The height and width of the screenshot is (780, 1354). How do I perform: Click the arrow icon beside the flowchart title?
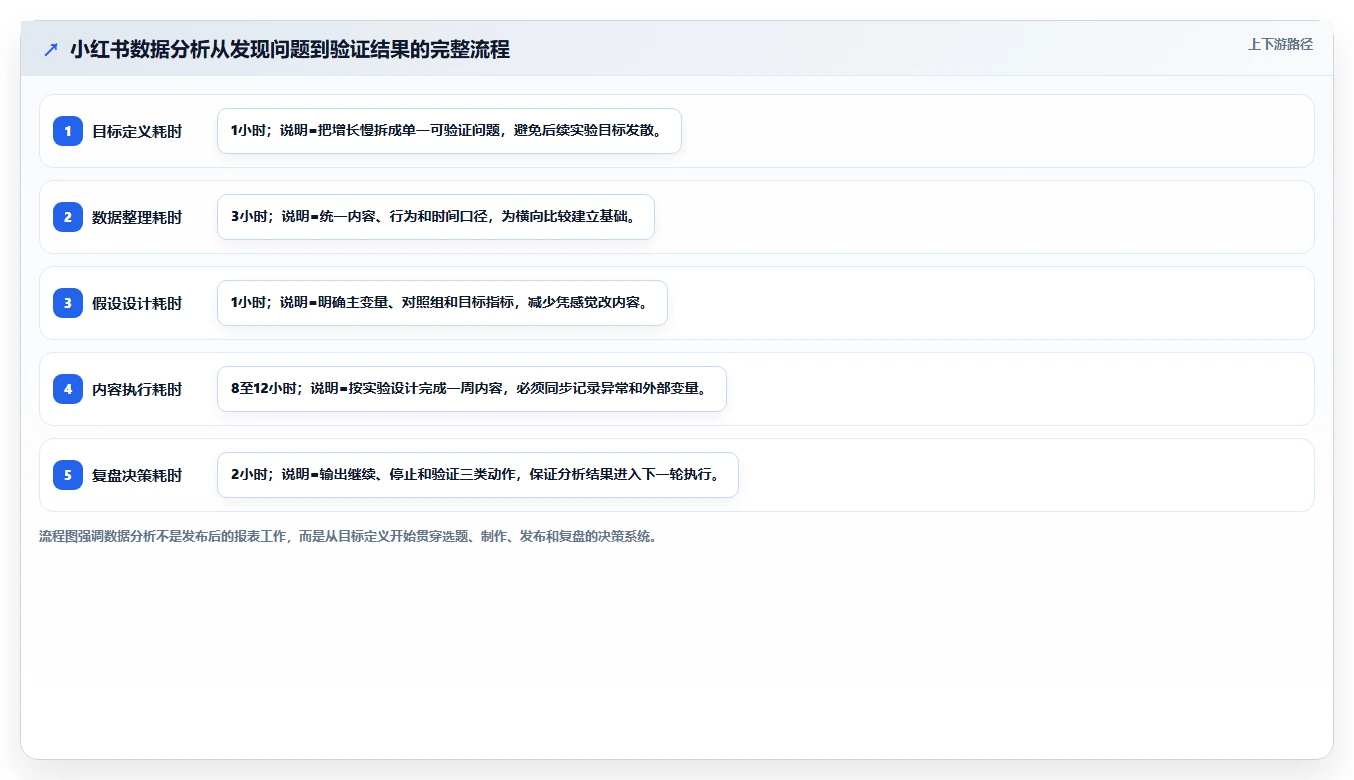point(51,50)
